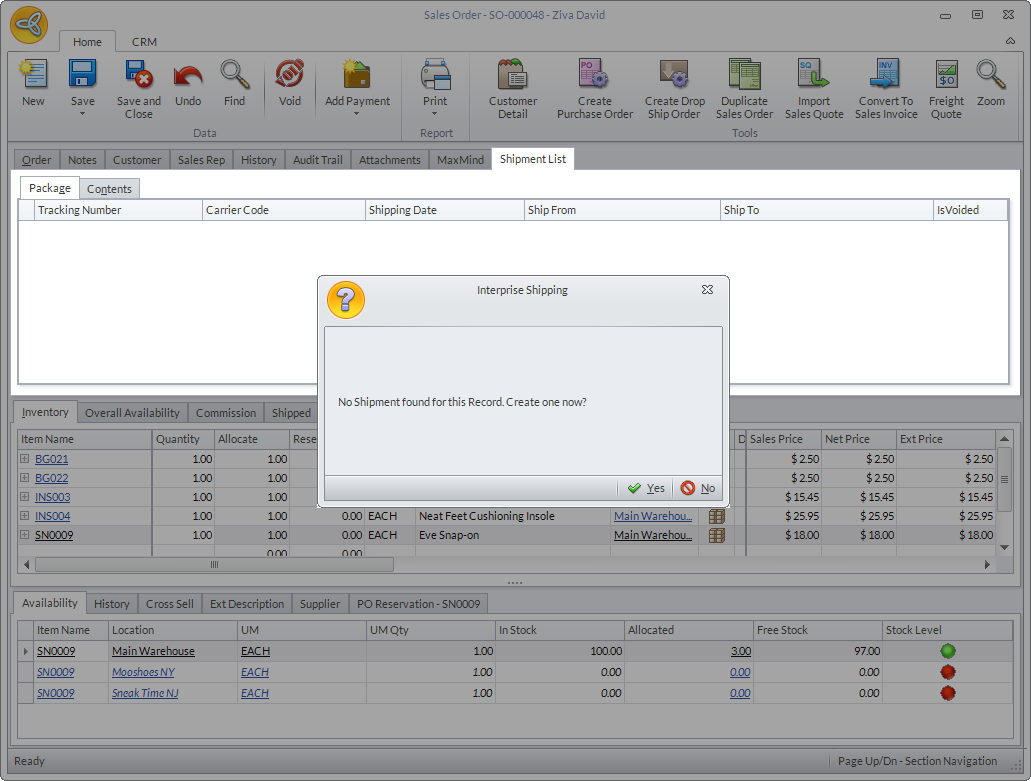Viewport: 1031px width, 781px height.
Task: Open the Add Payment dropdown arrow
Action: click(x=356, y=114)
